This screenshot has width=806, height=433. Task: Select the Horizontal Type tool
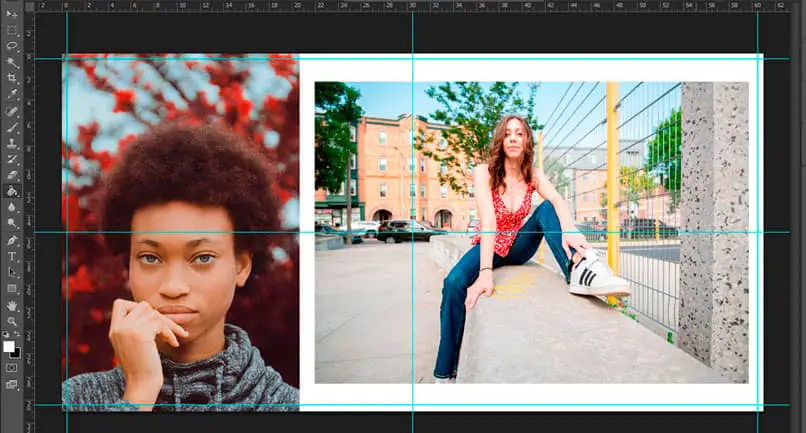coord(12,256)
